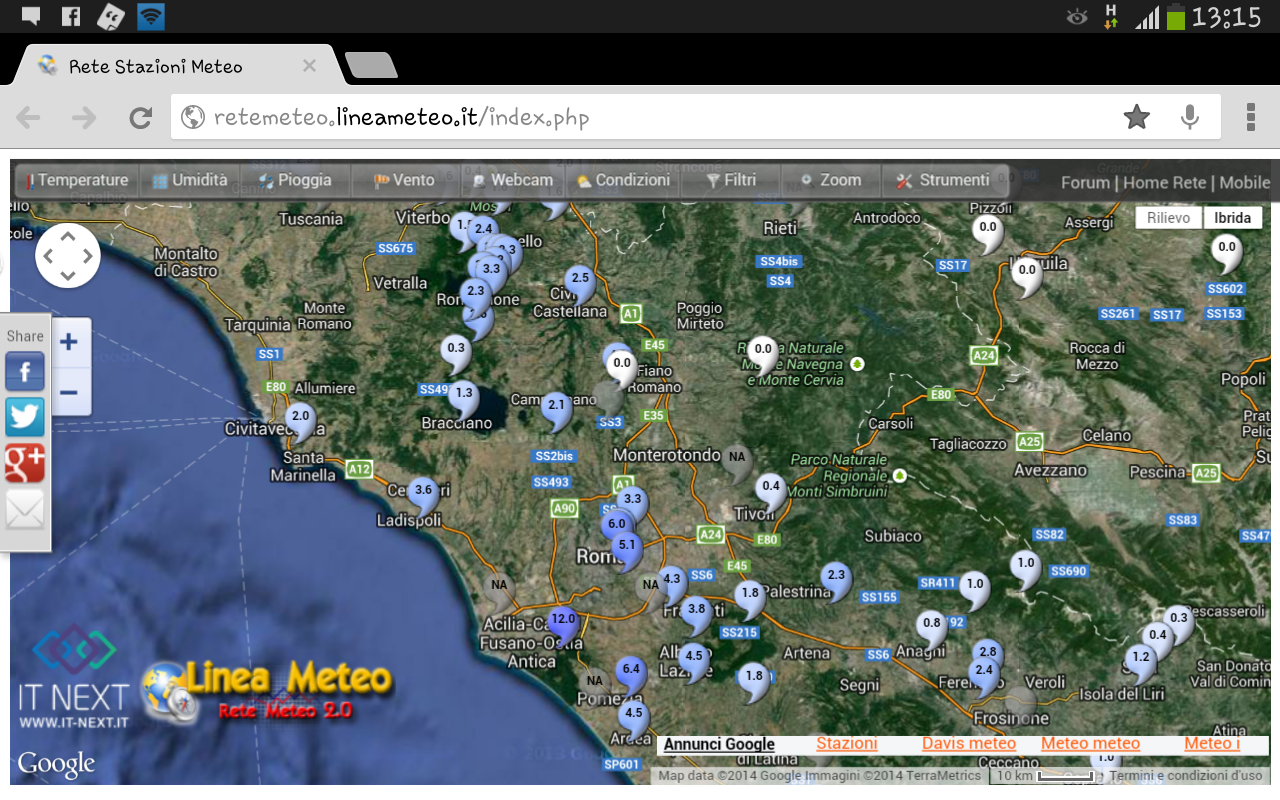Zoom out the map with minus button
1280x800 pixels.
pos(69,392)
